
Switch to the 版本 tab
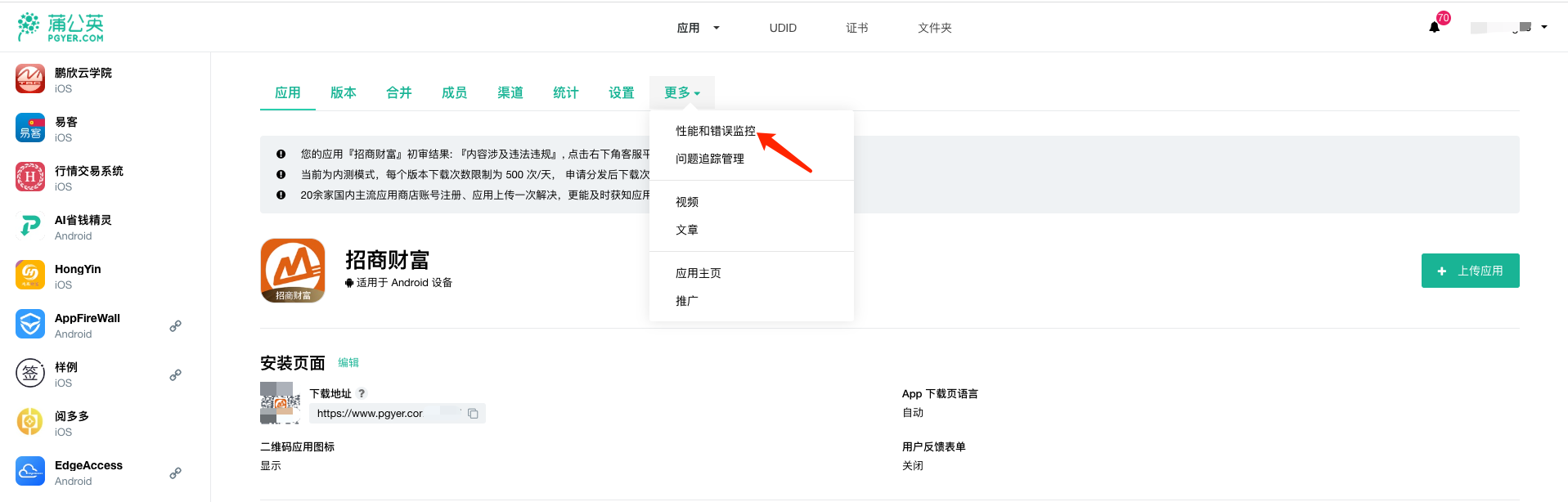(x=344, y=93)
